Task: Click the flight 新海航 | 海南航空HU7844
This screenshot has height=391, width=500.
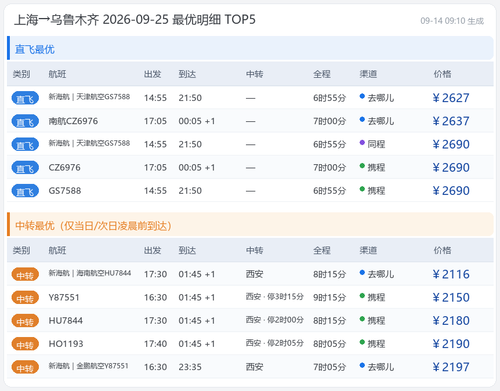Action: point(90,273)
